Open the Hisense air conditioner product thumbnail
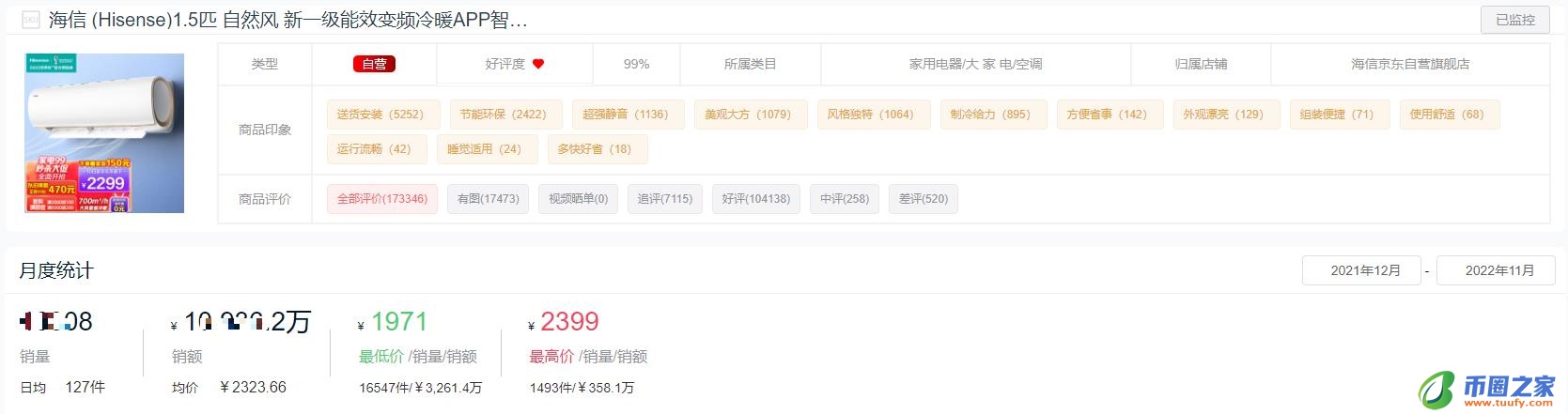Image resolution: width=1568 pixels, height=414 pixels. [104, 132]
